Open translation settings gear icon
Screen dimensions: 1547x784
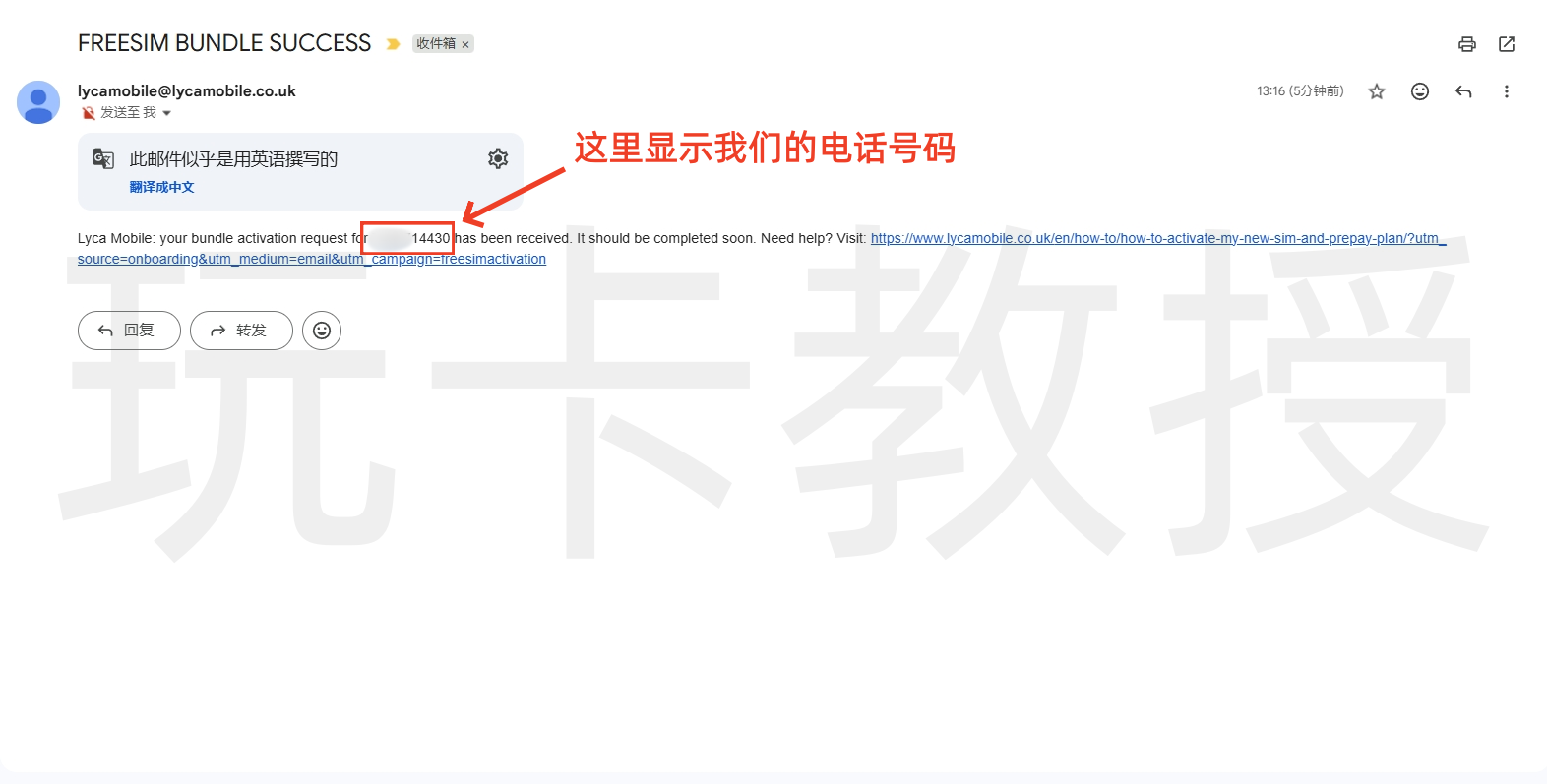click(x=498, y=158)
